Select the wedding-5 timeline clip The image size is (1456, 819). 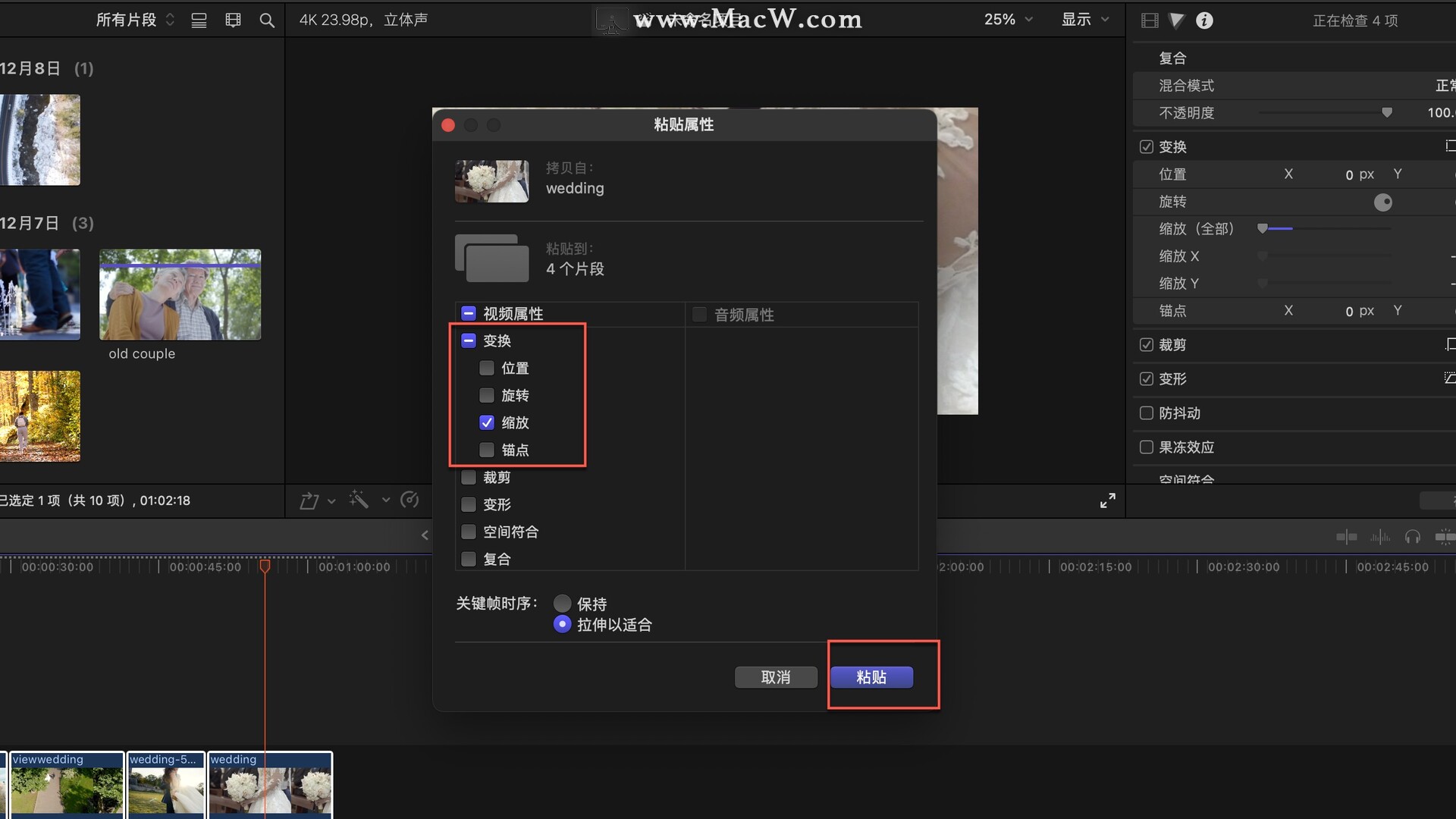coord(166,784)
